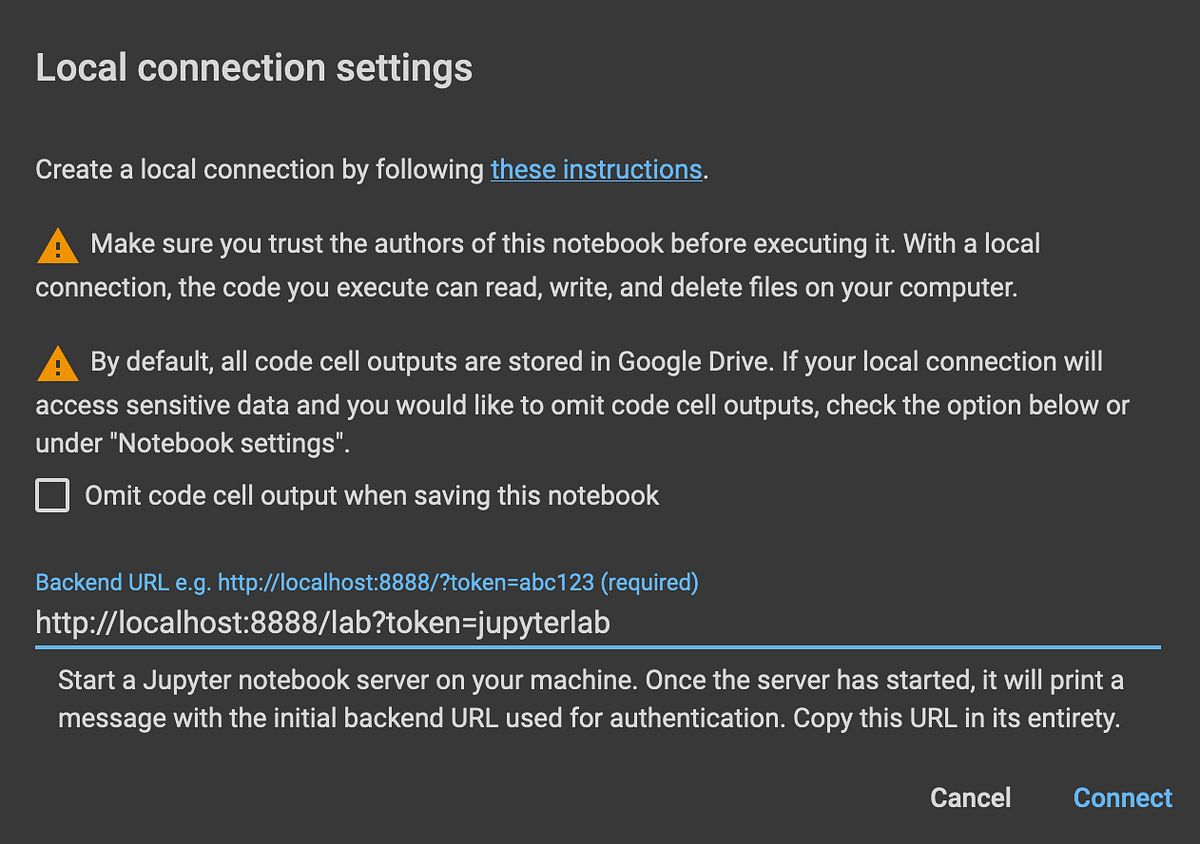The image size is (1200, 844).
Task: Click inside the Backend URL input field
Action: [x=322, y=622]
